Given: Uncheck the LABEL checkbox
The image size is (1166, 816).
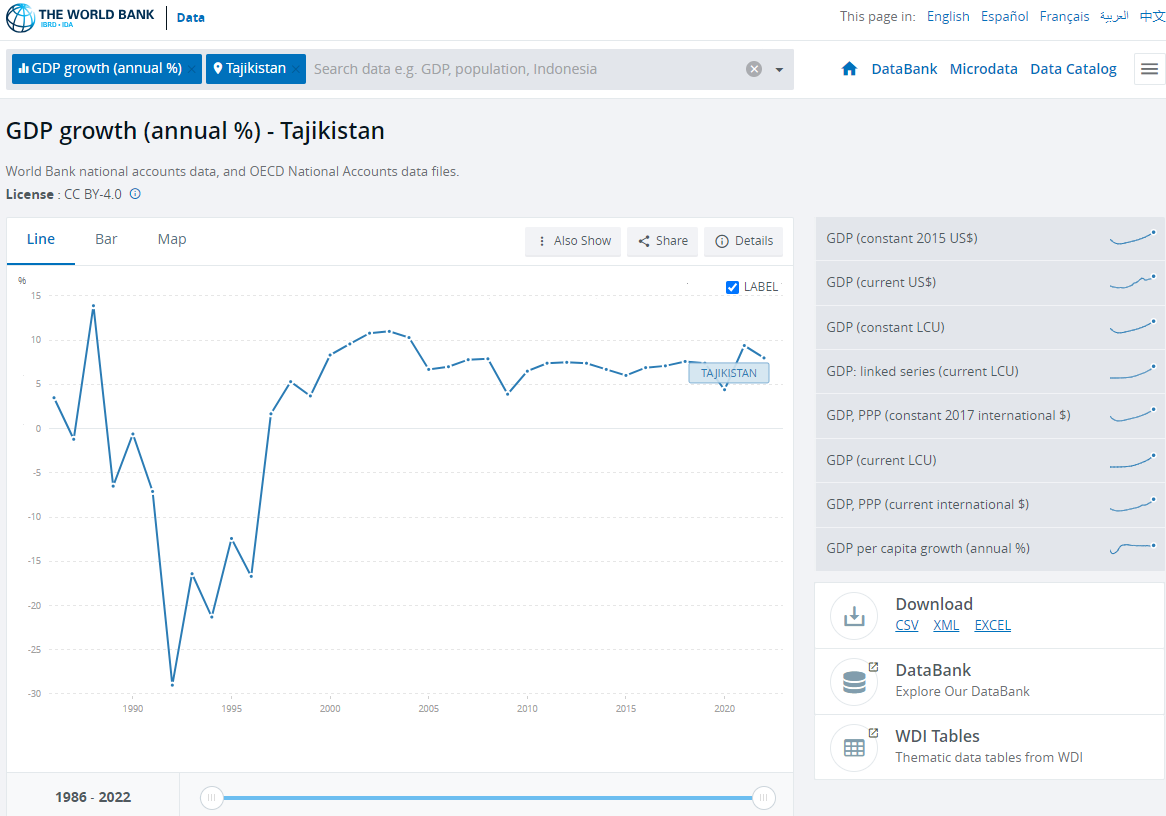Looking at the screenshot, I should (732, 287).
